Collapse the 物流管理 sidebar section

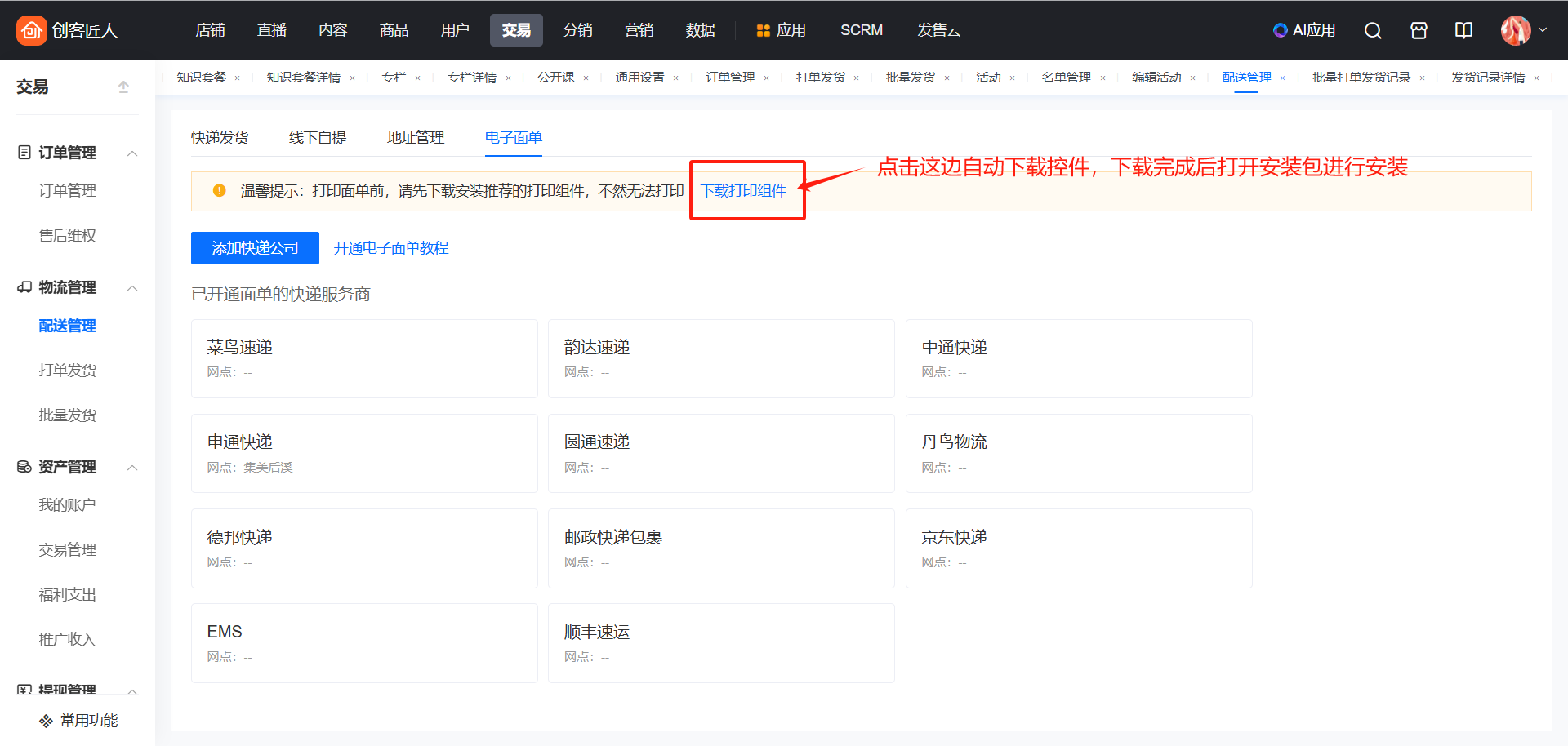click(132, 288)
